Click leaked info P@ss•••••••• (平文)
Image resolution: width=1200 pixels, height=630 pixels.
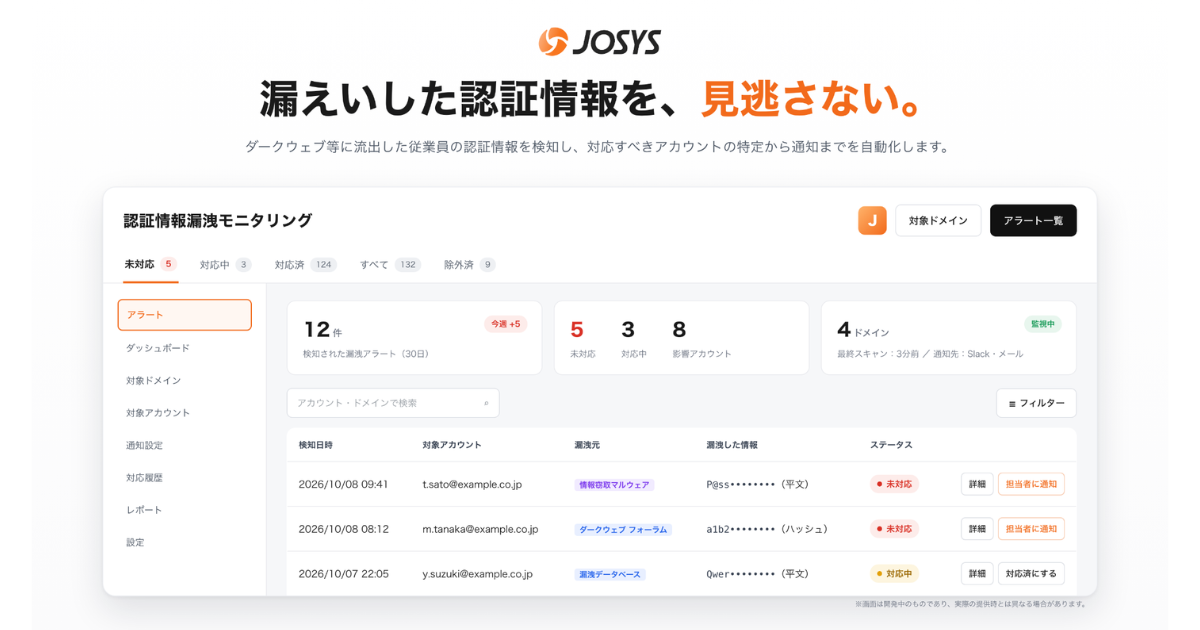click(760, 484)
